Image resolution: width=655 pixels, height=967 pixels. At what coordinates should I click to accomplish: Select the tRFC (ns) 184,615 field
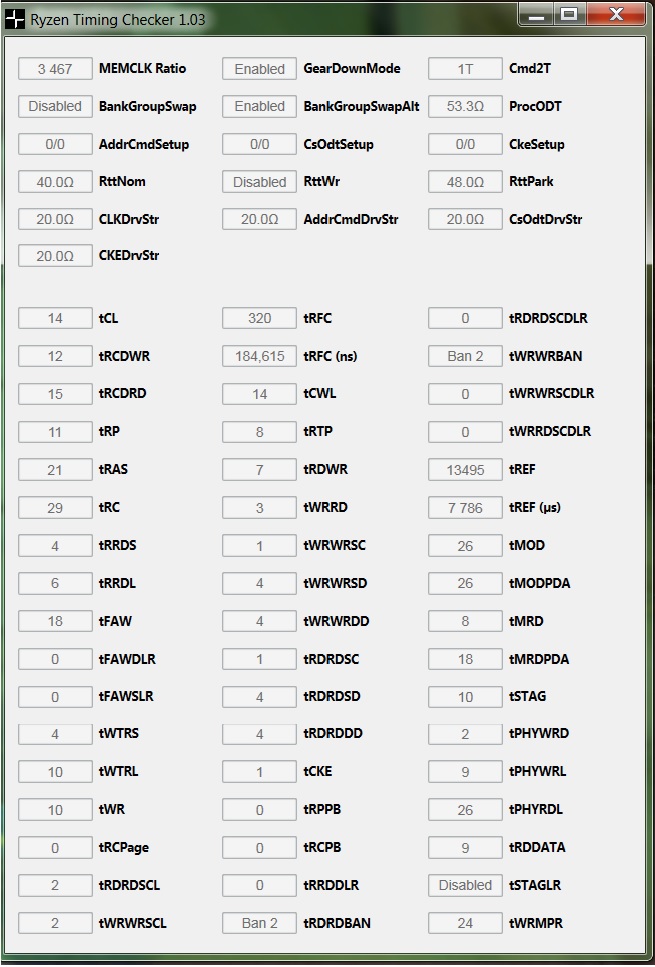(x=260, y=356)
